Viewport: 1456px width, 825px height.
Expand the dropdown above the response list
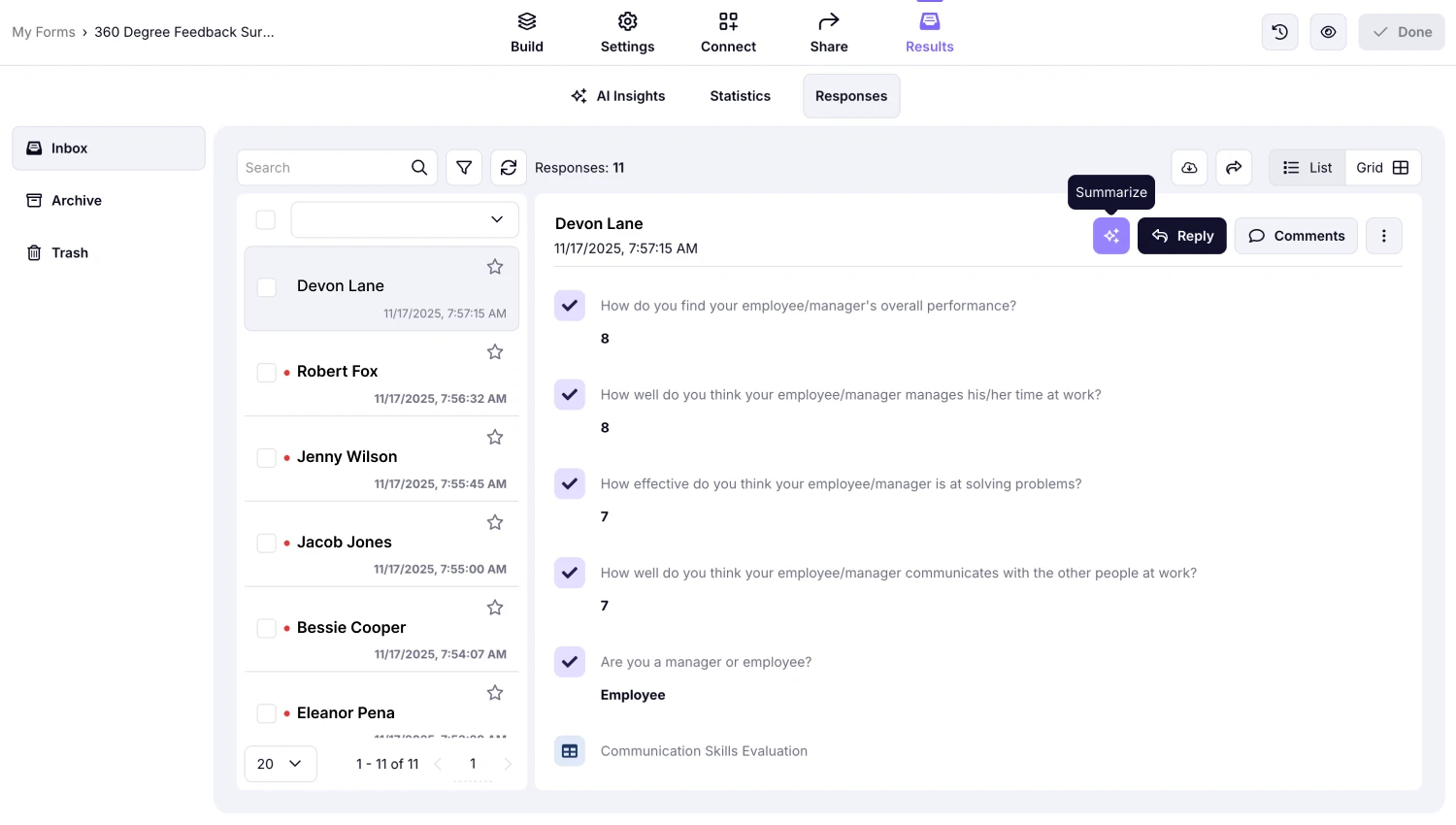pyautogui.click(x=405, y=220)
